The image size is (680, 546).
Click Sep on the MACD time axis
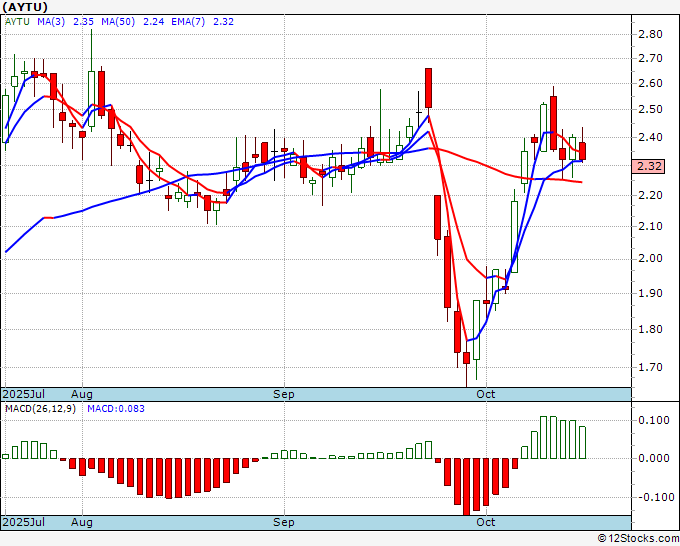[x=284, y=522]
